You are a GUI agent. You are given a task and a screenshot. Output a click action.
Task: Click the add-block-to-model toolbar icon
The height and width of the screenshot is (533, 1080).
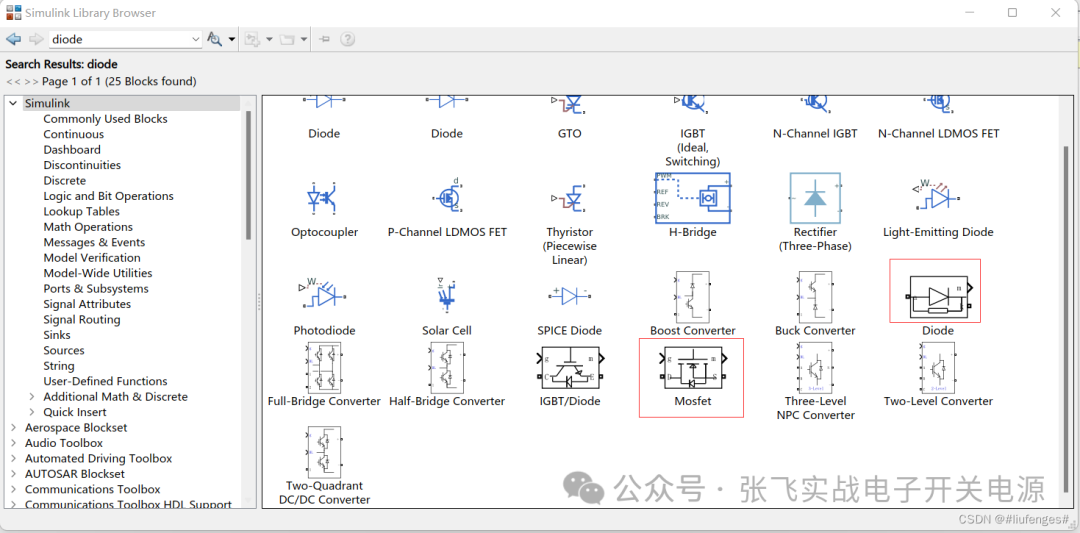(252, 39)
